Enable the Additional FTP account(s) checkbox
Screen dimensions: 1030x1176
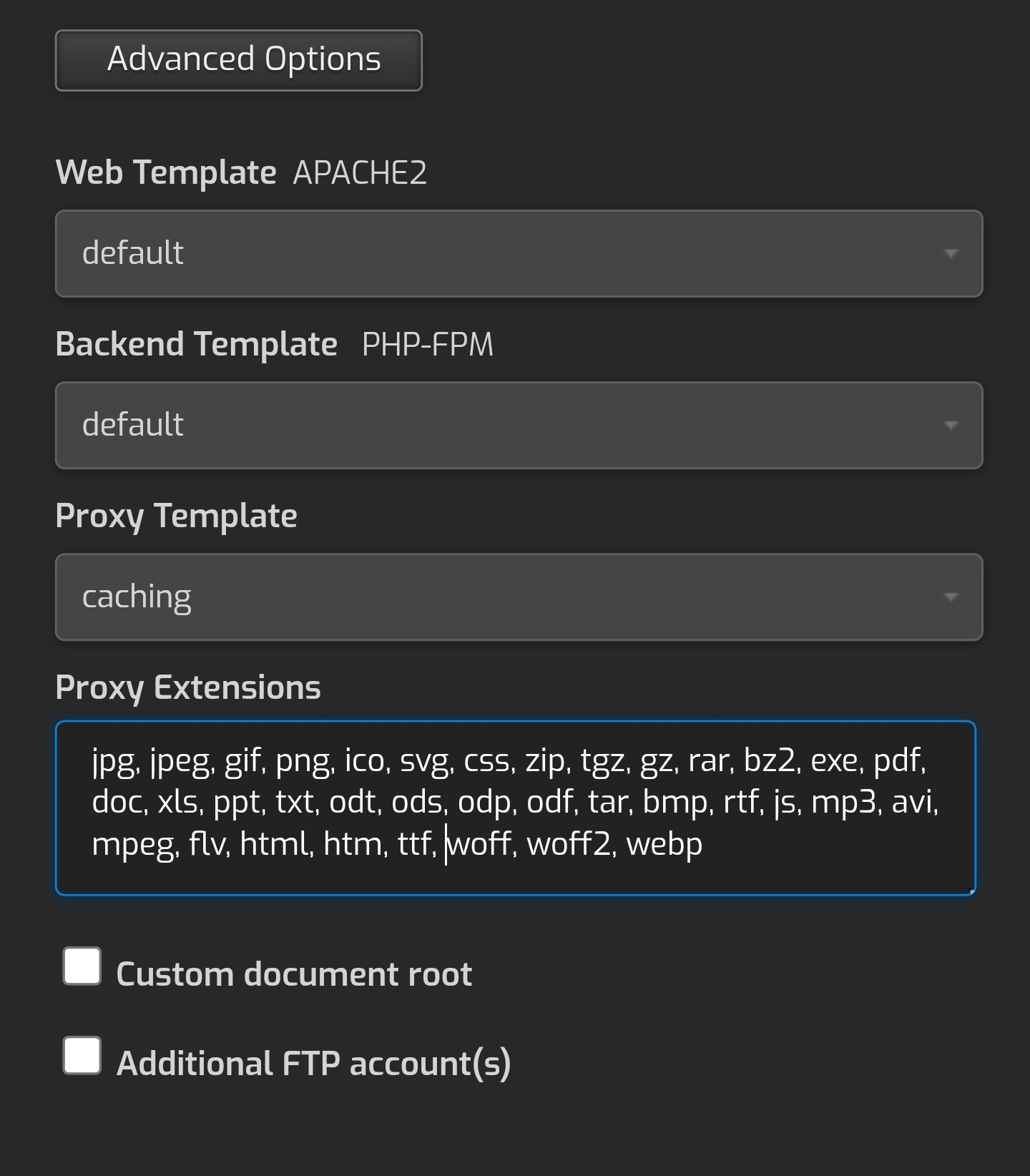[81, 1056]
